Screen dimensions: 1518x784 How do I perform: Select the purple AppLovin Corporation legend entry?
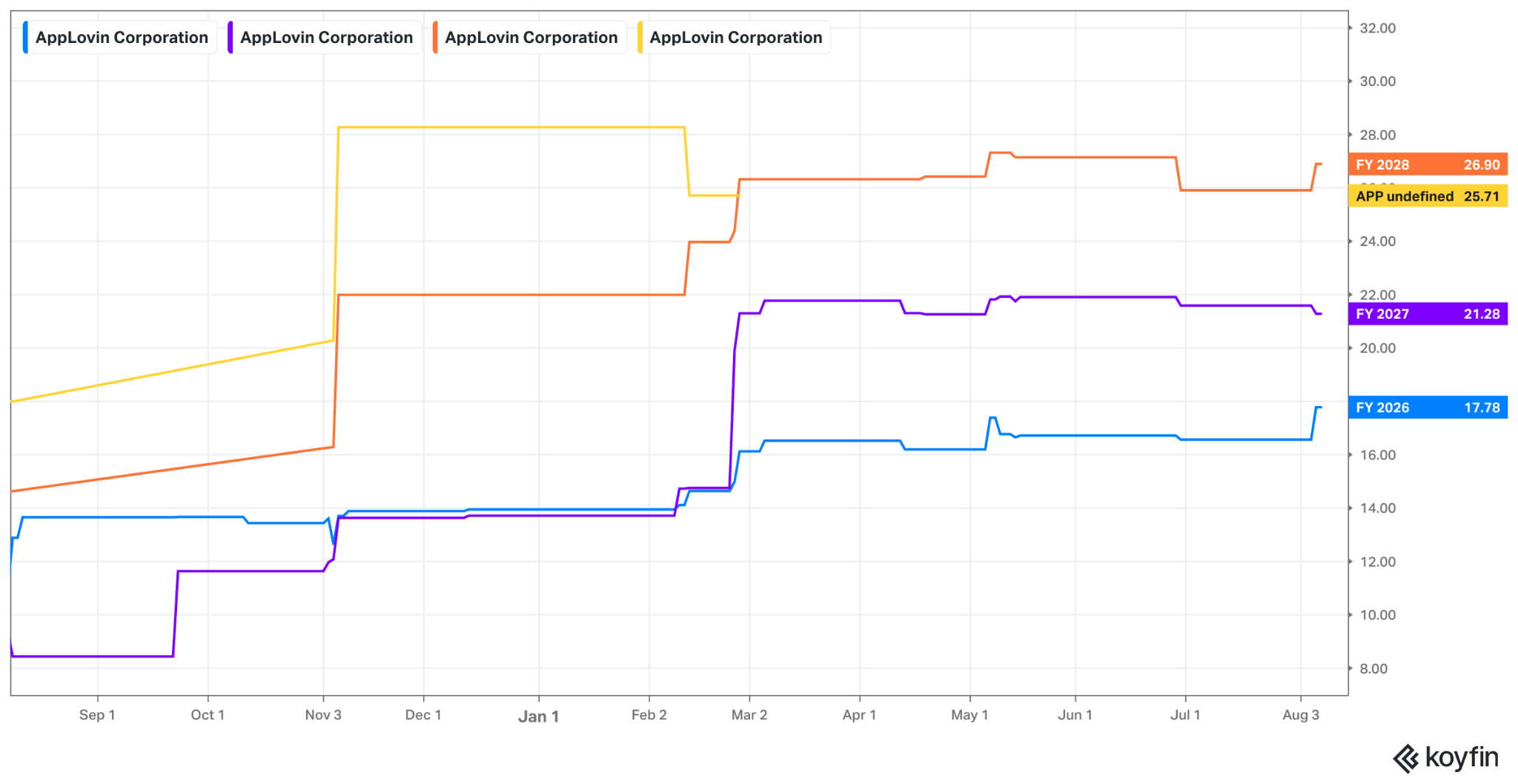click(x=324, y=37)
